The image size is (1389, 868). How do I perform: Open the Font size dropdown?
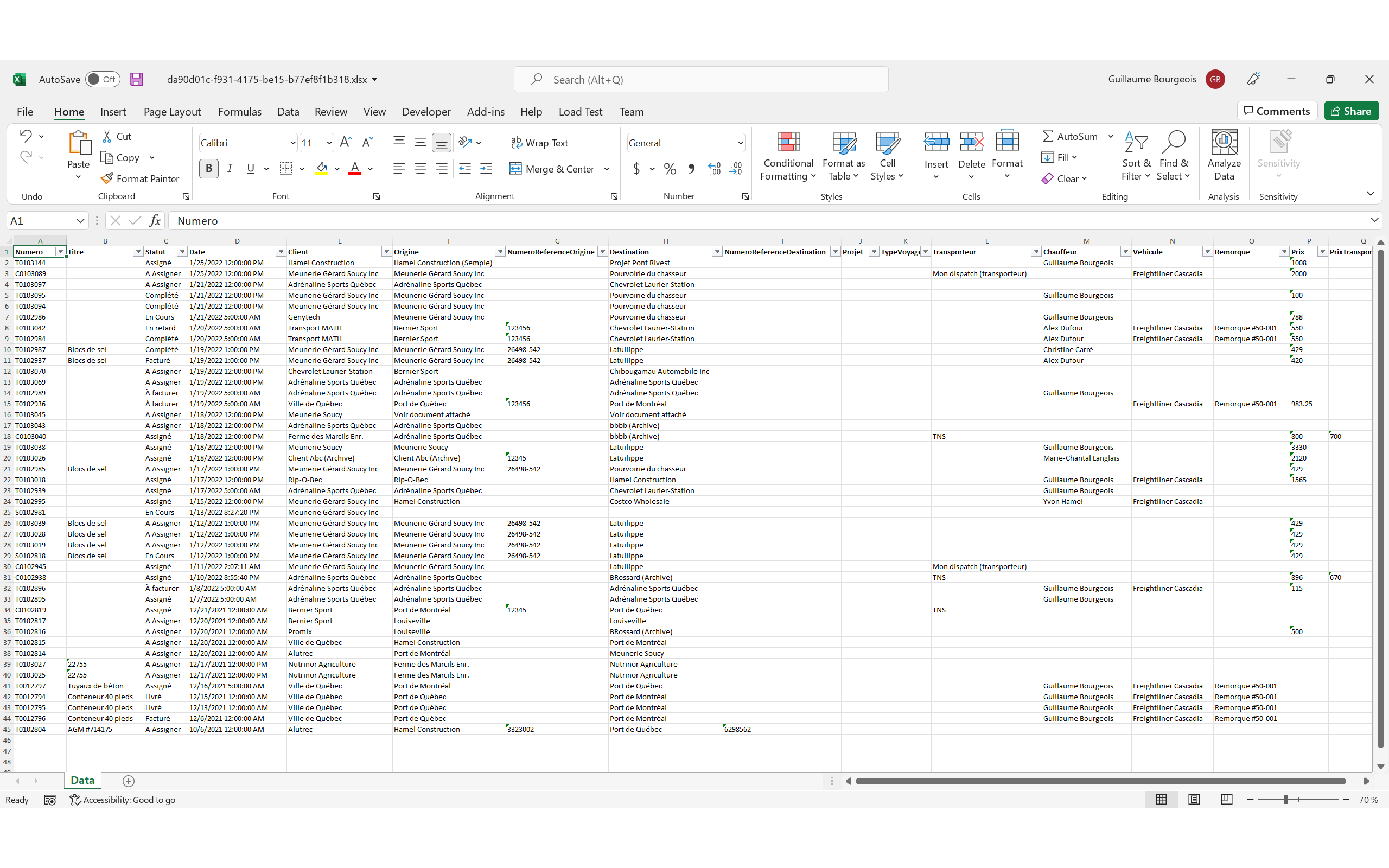[329, 143]
